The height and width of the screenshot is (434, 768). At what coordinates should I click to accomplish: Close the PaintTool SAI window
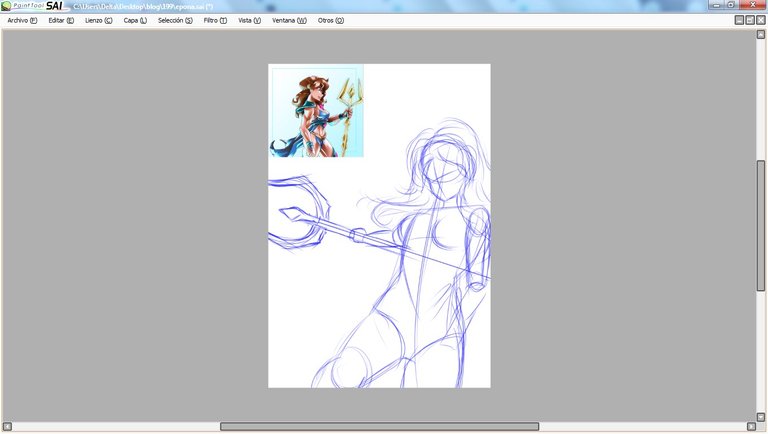coord(752,5)
